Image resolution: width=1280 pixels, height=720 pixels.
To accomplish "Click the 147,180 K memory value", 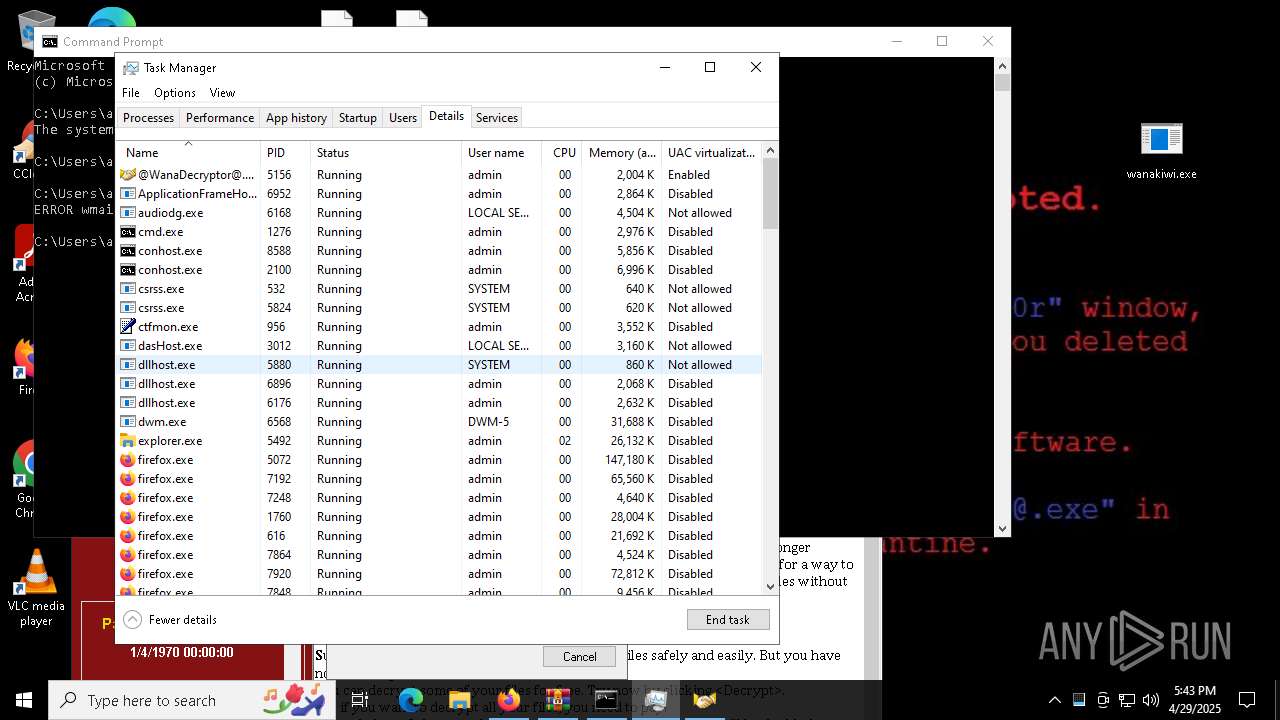I will coord(629,460).
